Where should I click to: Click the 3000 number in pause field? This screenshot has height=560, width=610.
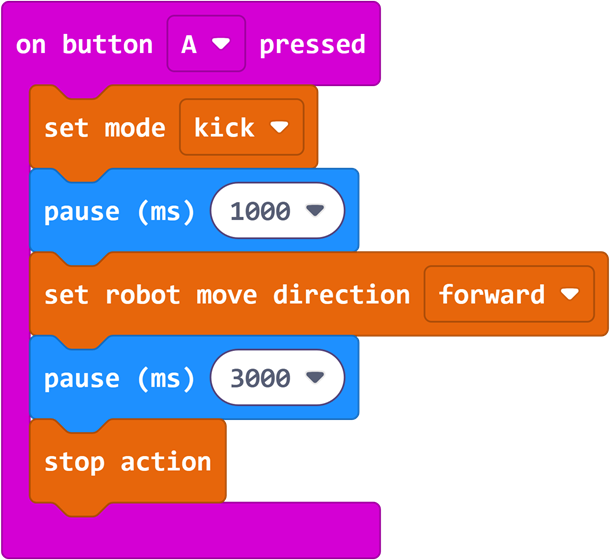[260, 379]
